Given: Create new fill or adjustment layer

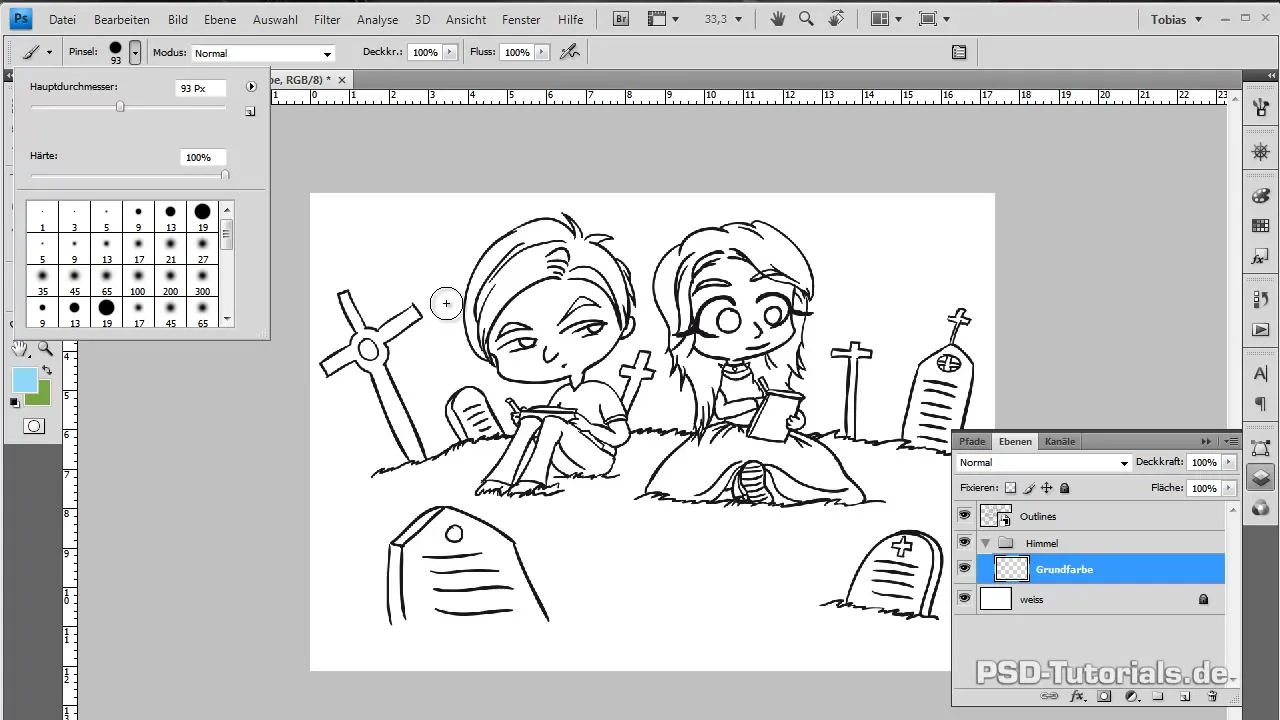Looking at the screenshot, I should pyautogui.click(x=1132, y=696).
